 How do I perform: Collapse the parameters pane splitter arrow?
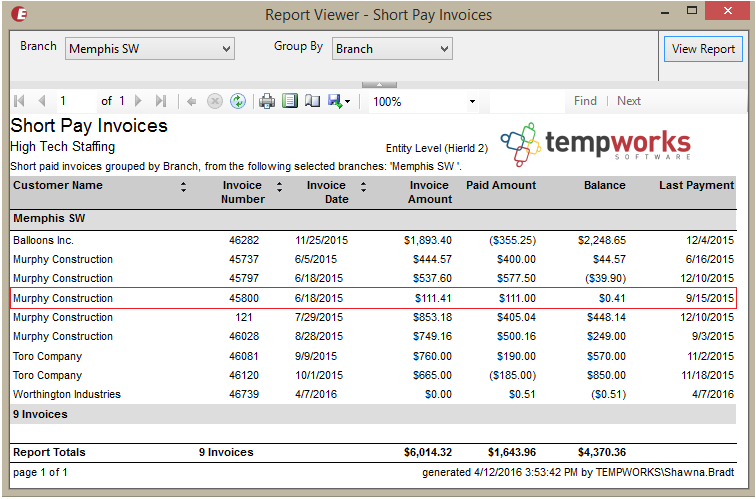(x=378, y=84)
